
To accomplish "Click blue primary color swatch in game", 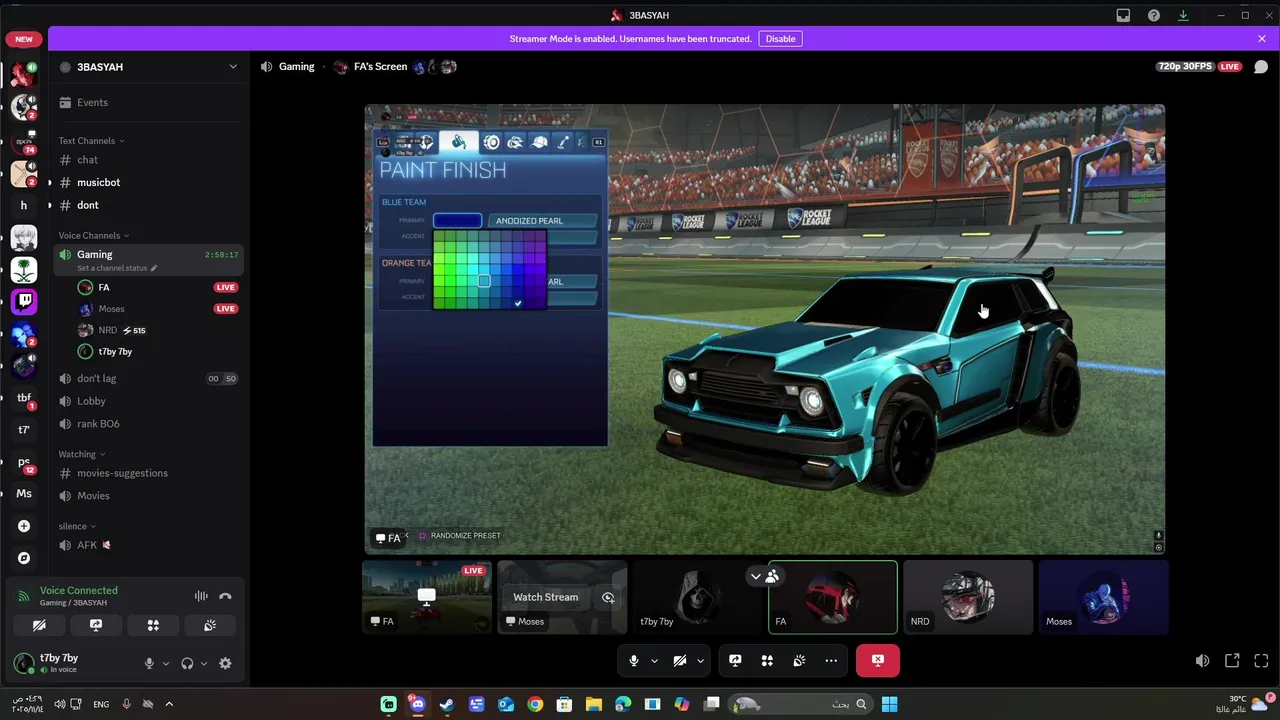I will [x=457, y=220].
